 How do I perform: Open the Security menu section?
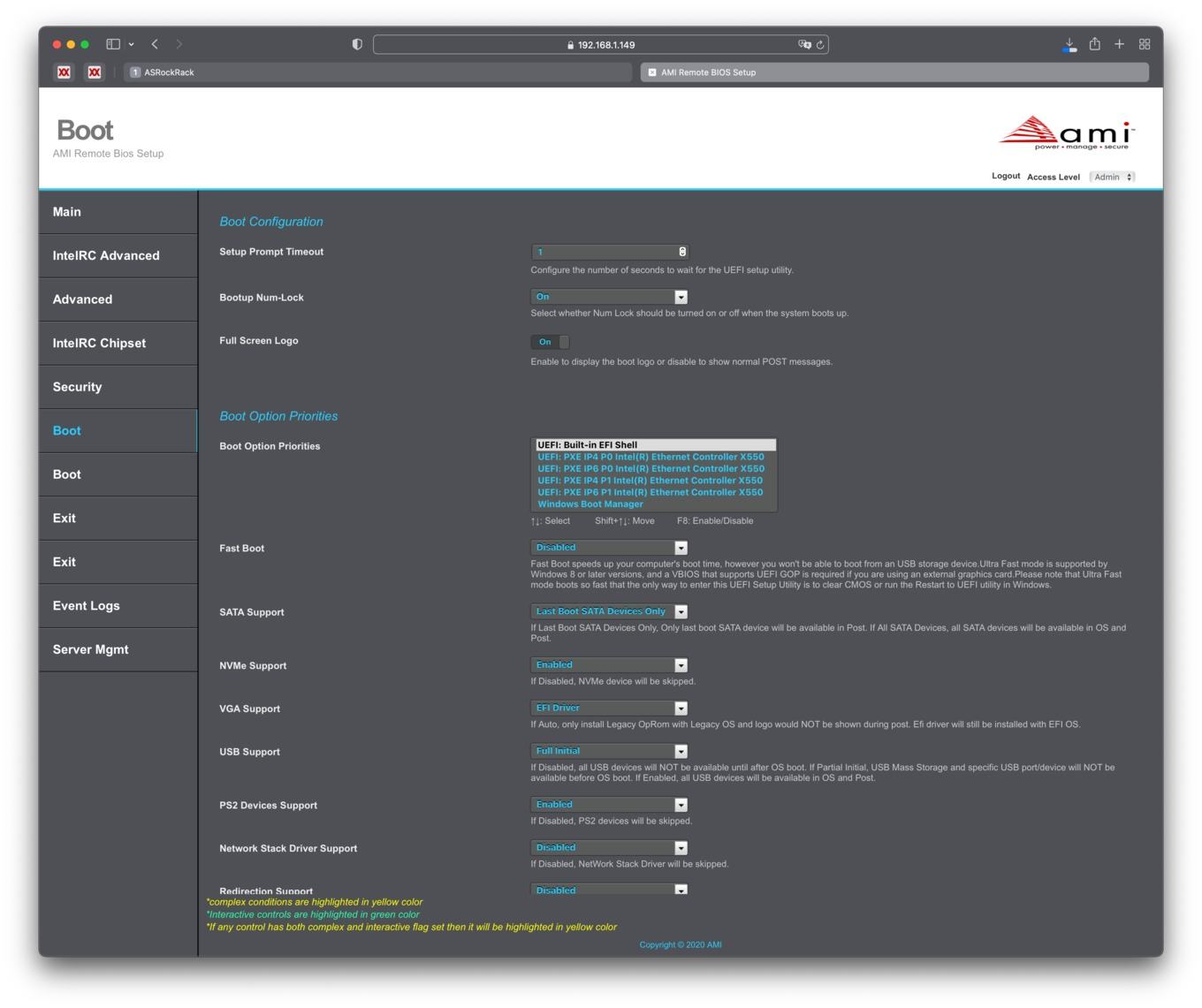[x=118, y=387]
